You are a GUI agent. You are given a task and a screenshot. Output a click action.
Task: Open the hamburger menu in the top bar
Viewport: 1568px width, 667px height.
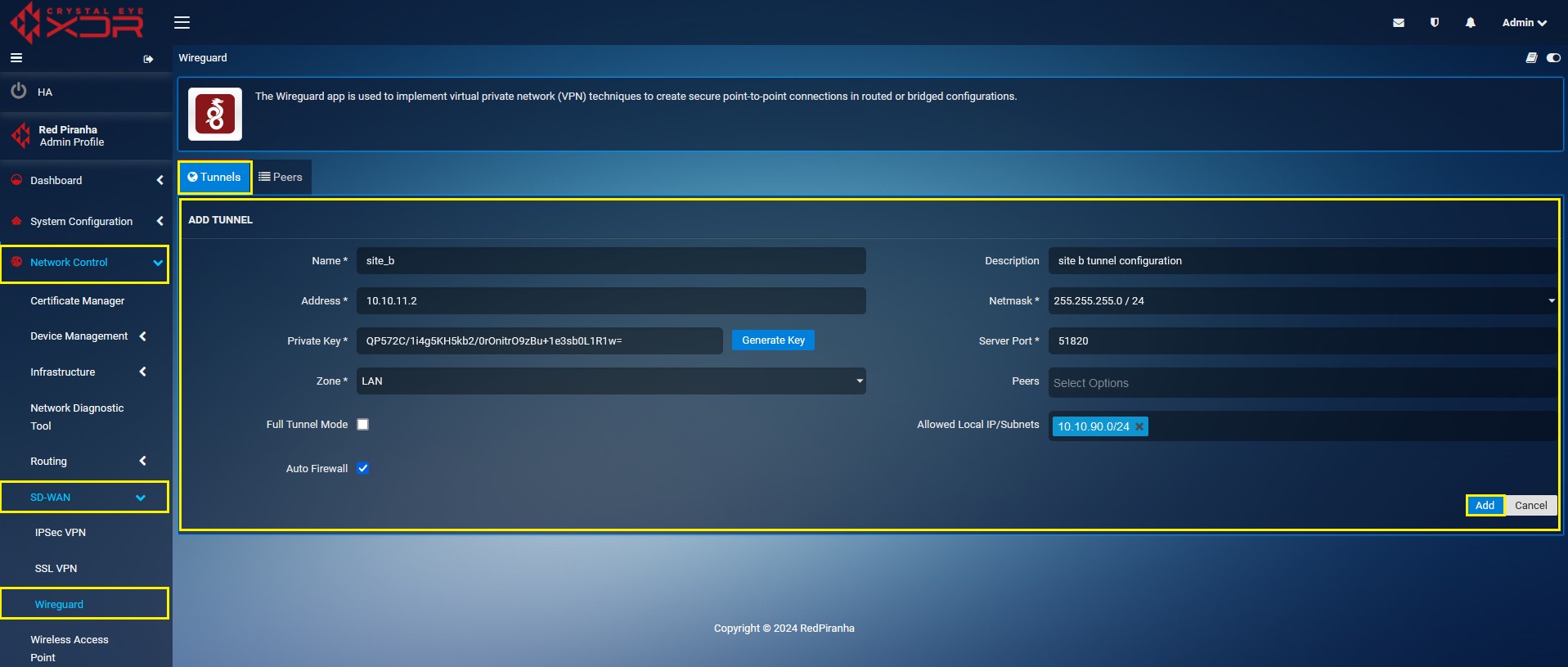point(182,23)
